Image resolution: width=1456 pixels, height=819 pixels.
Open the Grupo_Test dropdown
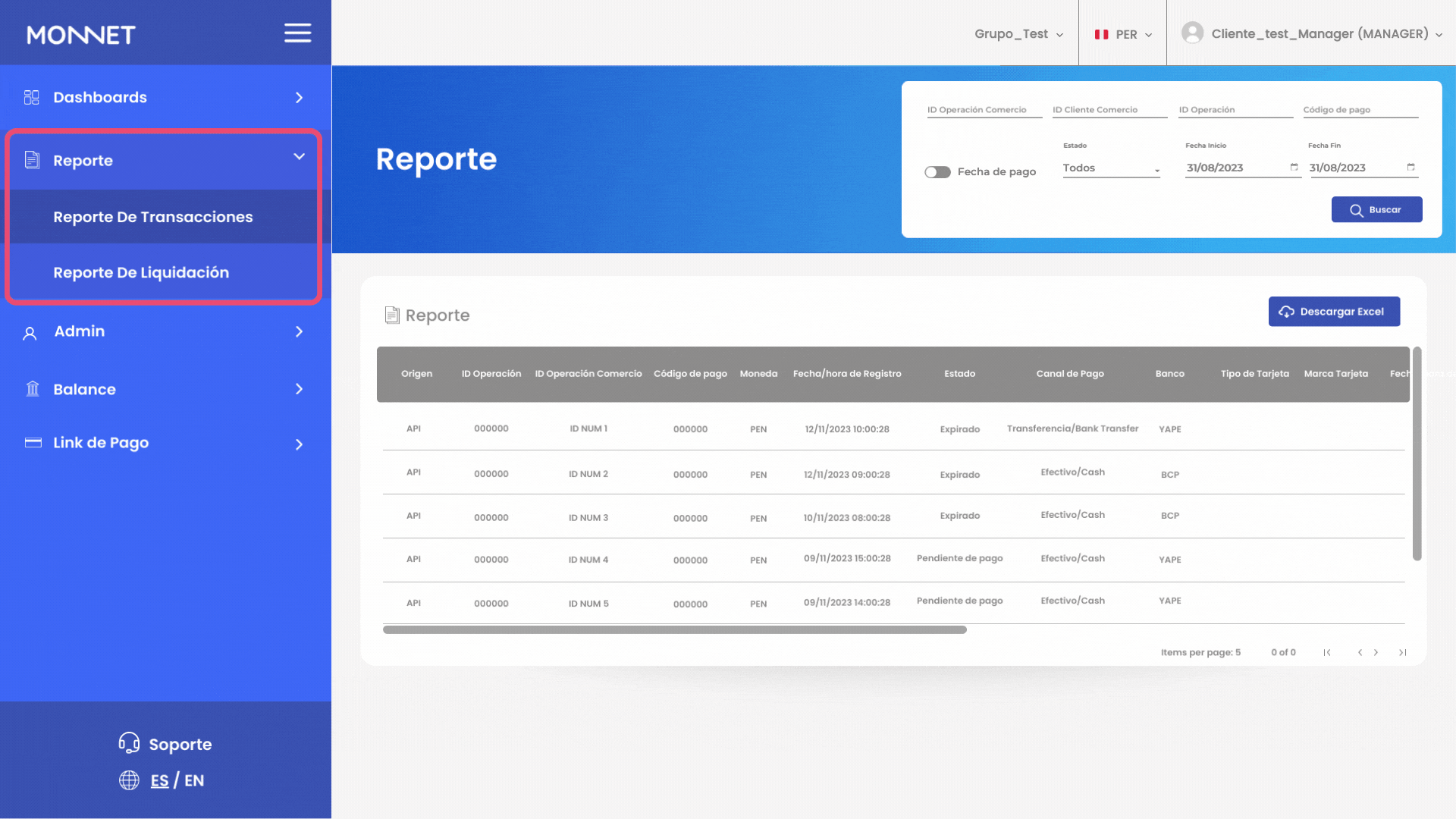click(1018, 34)
